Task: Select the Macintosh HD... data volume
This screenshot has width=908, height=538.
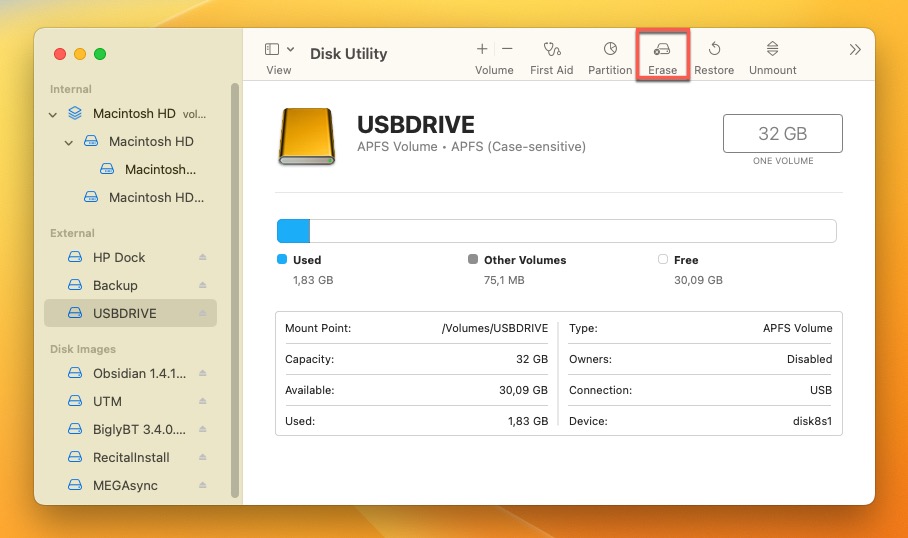Action: 131,197
